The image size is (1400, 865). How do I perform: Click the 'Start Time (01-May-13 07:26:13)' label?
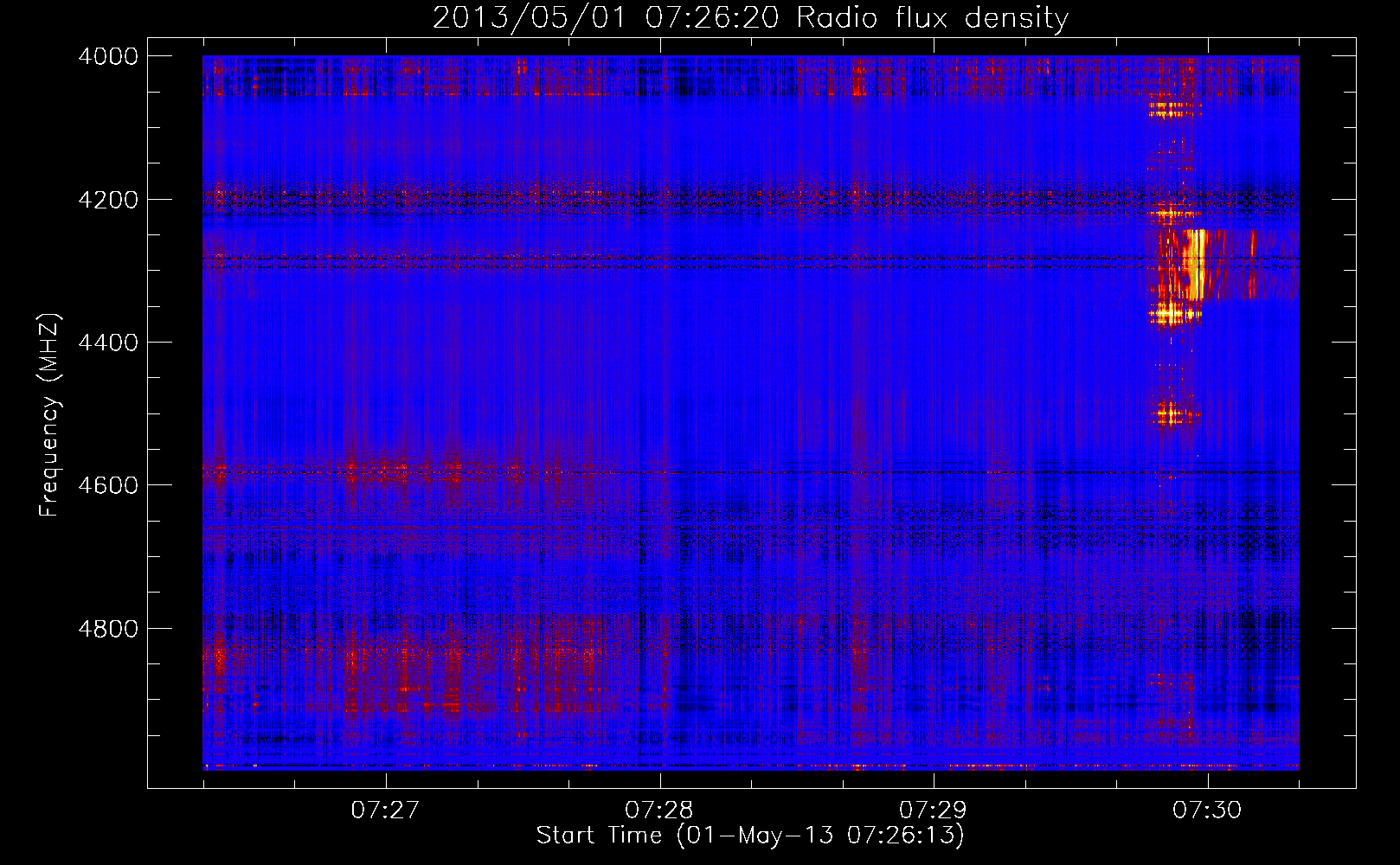pyautogui.click(x=750, y=836)
